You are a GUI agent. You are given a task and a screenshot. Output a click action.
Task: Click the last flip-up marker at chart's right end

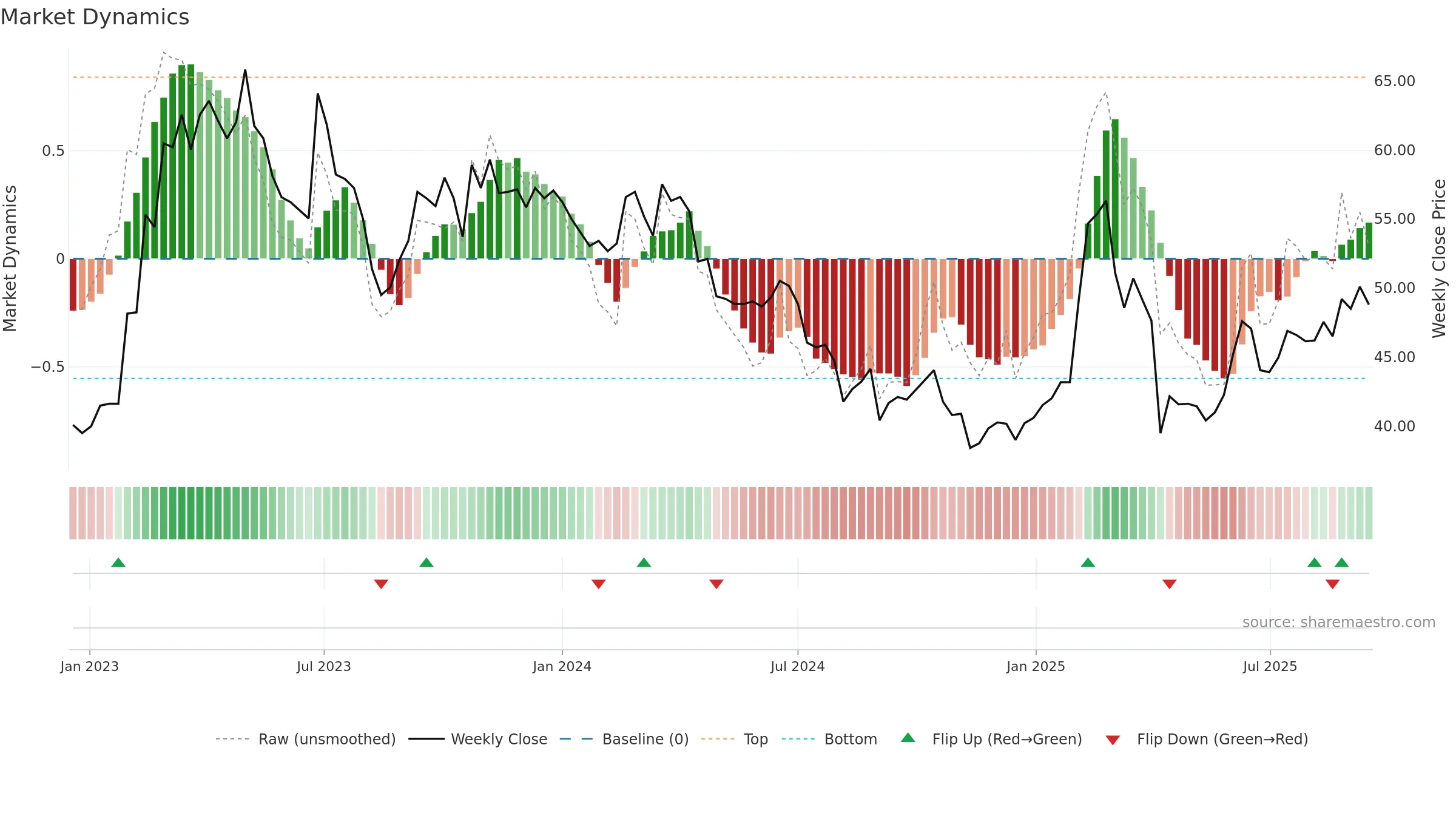pyautogui.click(x=1342, y=562)
